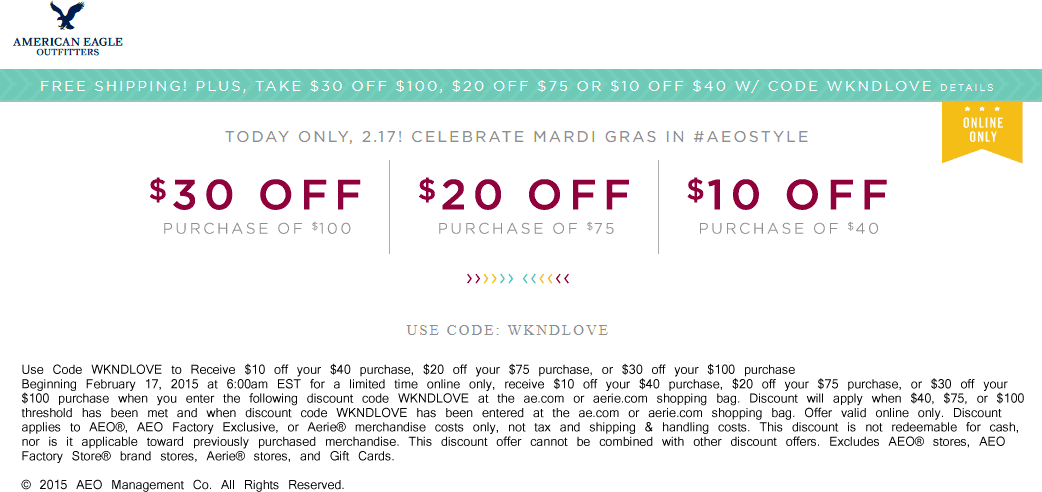Click the left-pointing colored chevrons

(546, 279)
